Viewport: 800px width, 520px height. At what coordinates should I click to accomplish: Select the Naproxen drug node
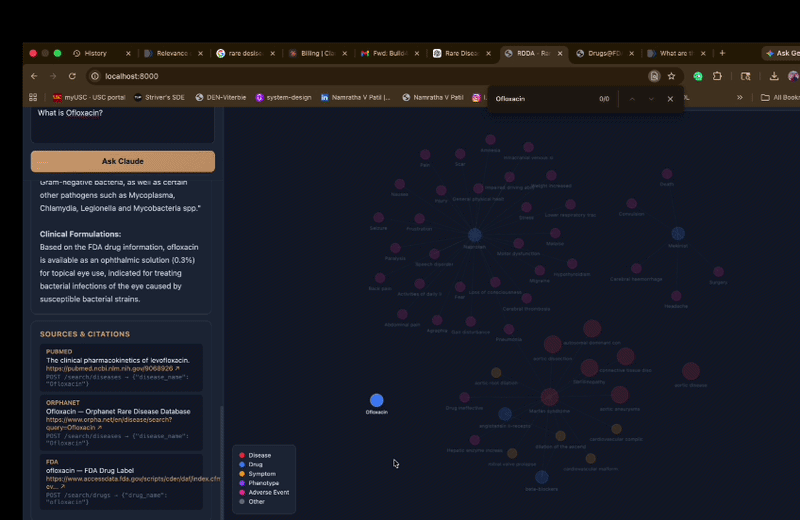(x=474, y=235)
